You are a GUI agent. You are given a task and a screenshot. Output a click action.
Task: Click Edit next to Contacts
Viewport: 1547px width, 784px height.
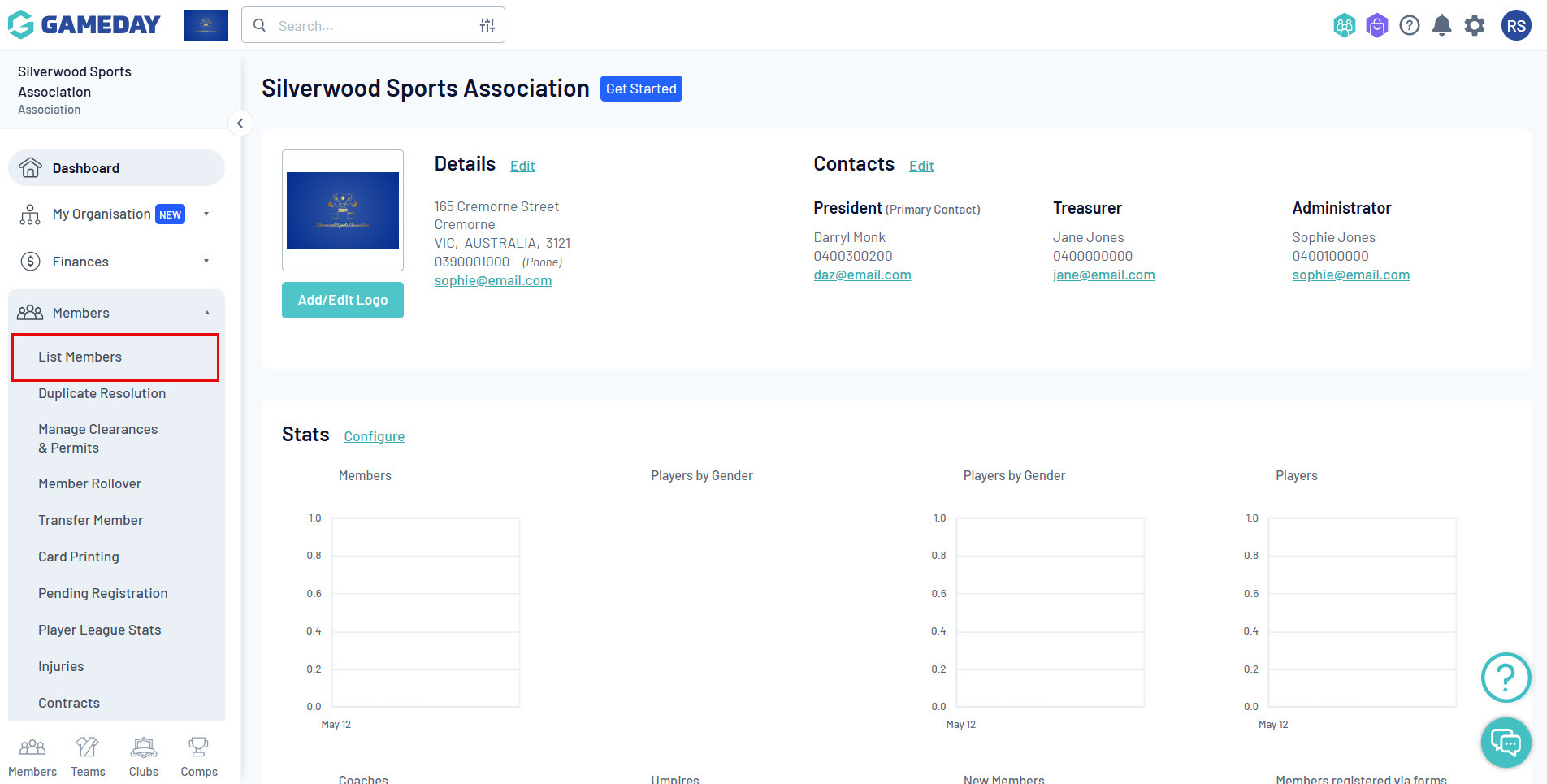coord(921,166)
